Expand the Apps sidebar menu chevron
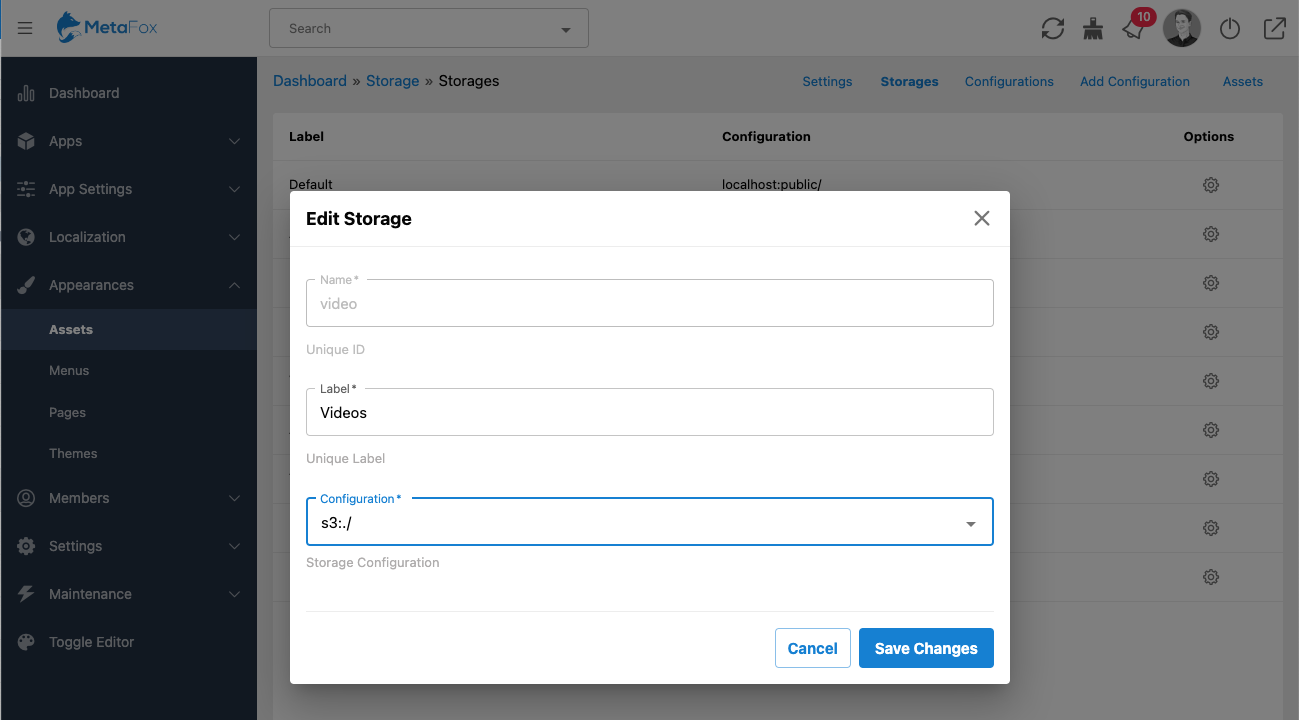1299x720 pixels. 234,141
